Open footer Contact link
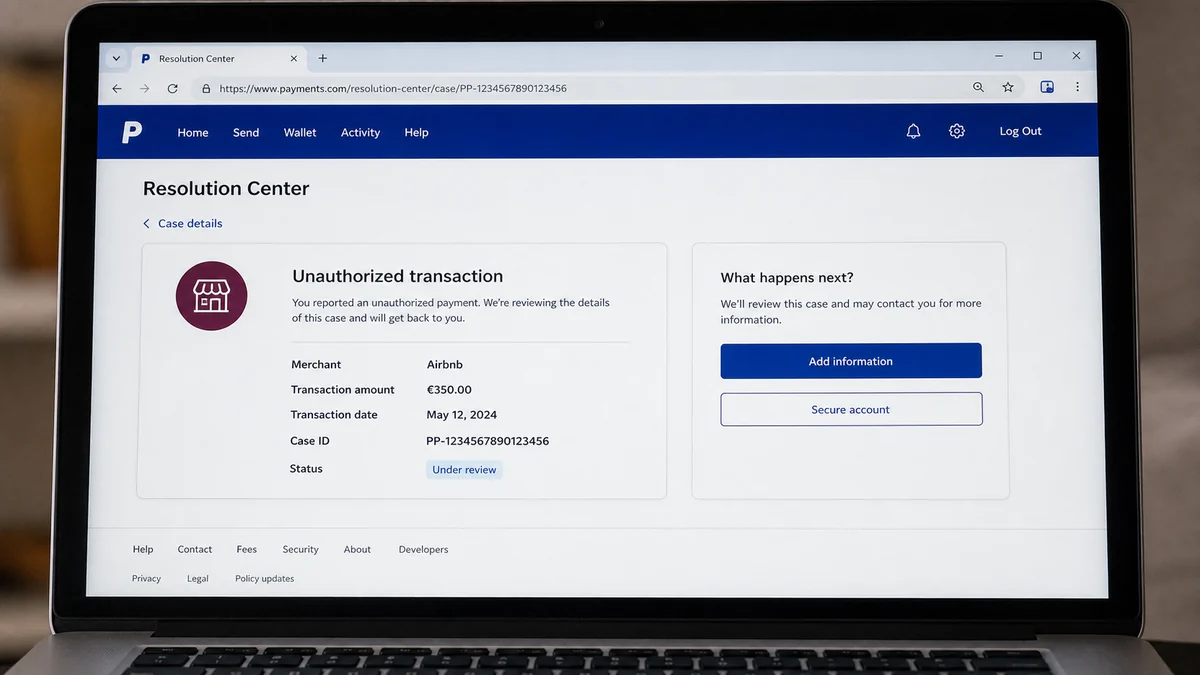This screenshot has height=675, width=1200. 195,549
